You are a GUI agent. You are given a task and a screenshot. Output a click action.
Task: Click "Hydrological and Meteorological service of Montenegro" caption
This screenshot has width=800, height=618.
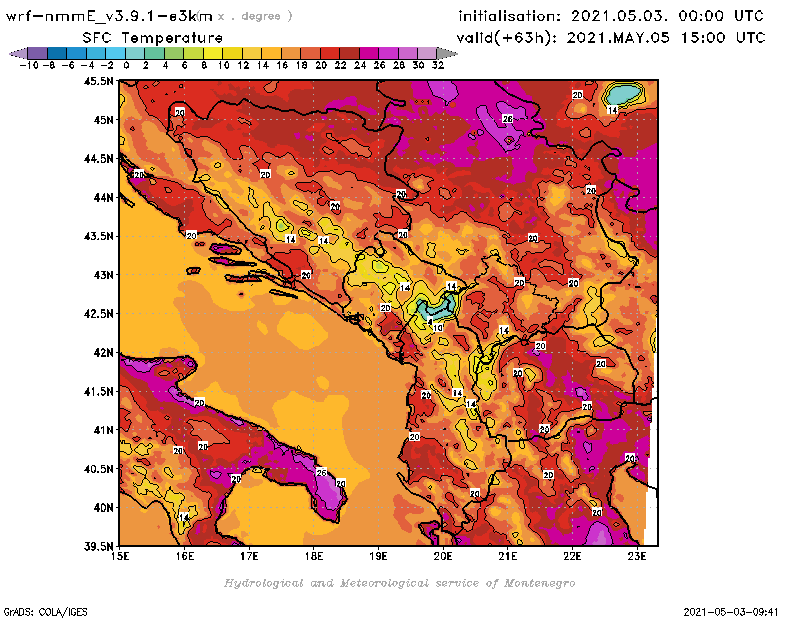pos(399,583)
